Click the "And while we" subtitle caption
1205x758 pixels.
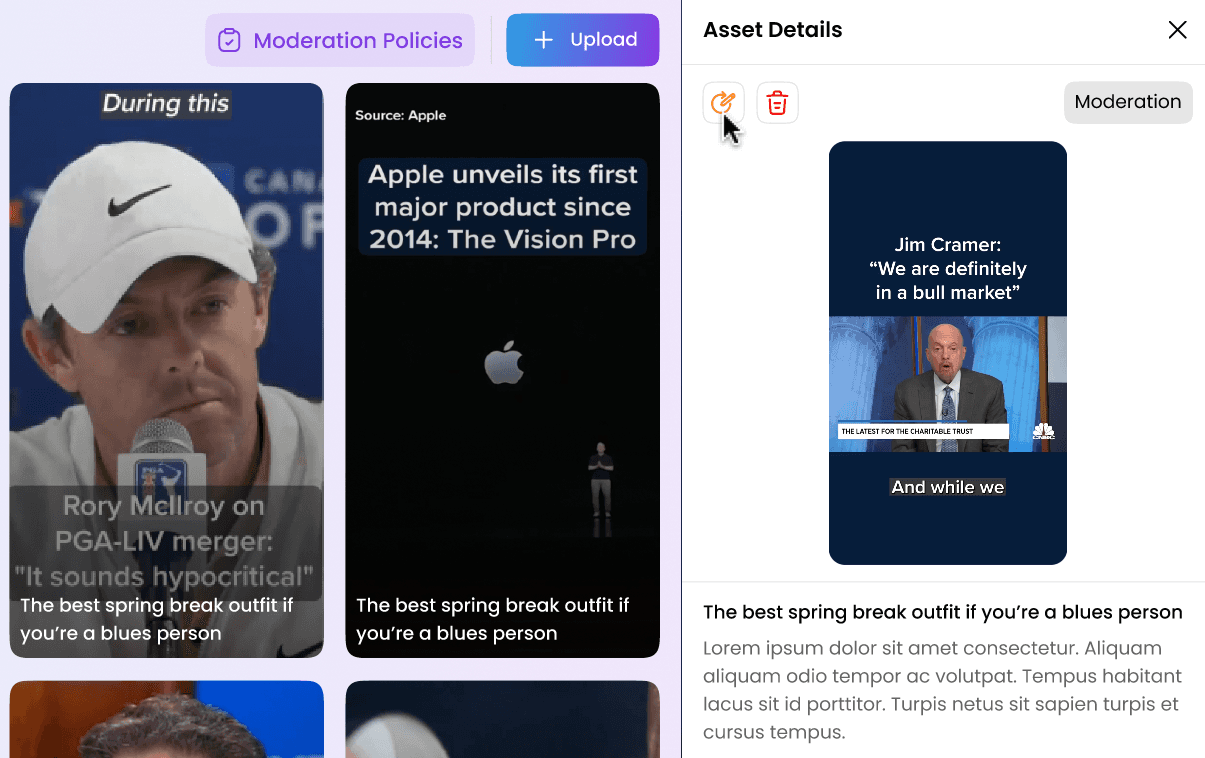pos(948,487)
